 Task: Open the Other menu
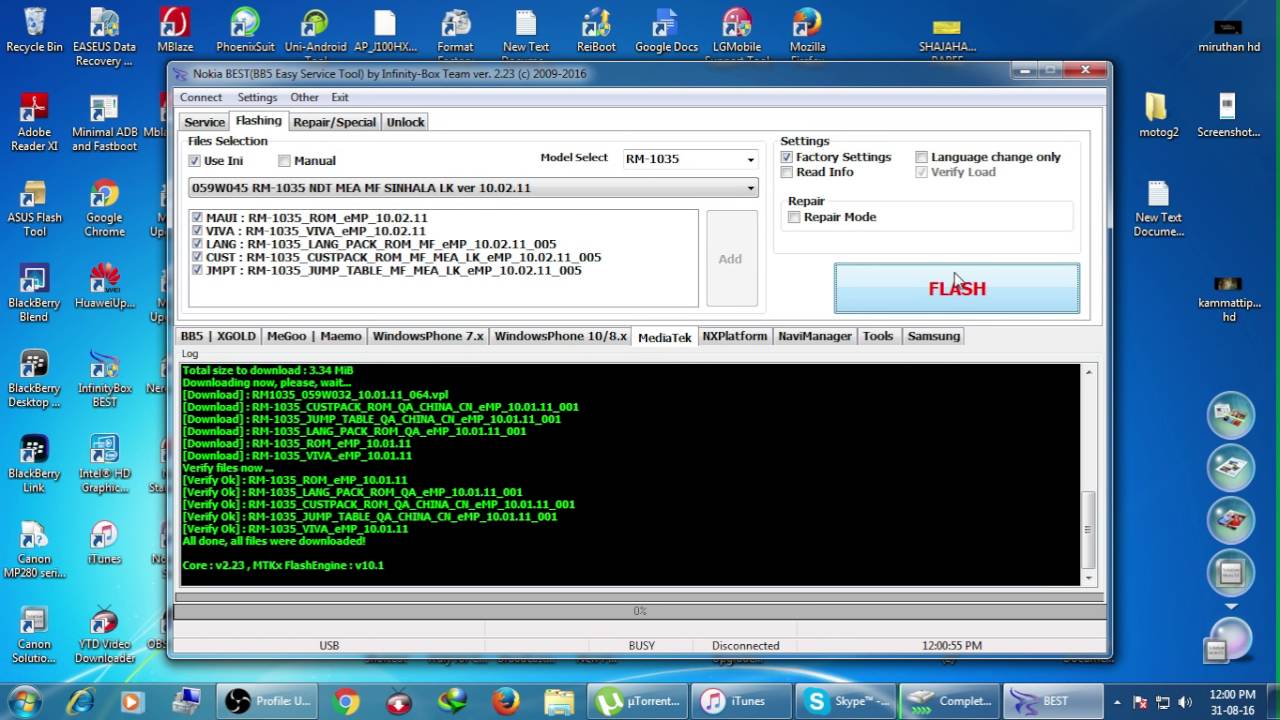coord(304,97)
